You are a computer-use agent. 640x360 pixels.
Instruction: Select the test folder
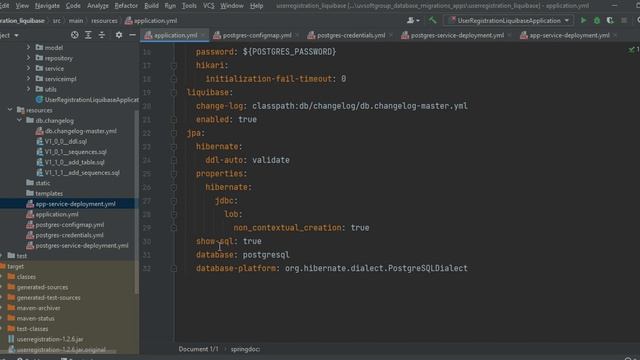click(x=17, y=256)
